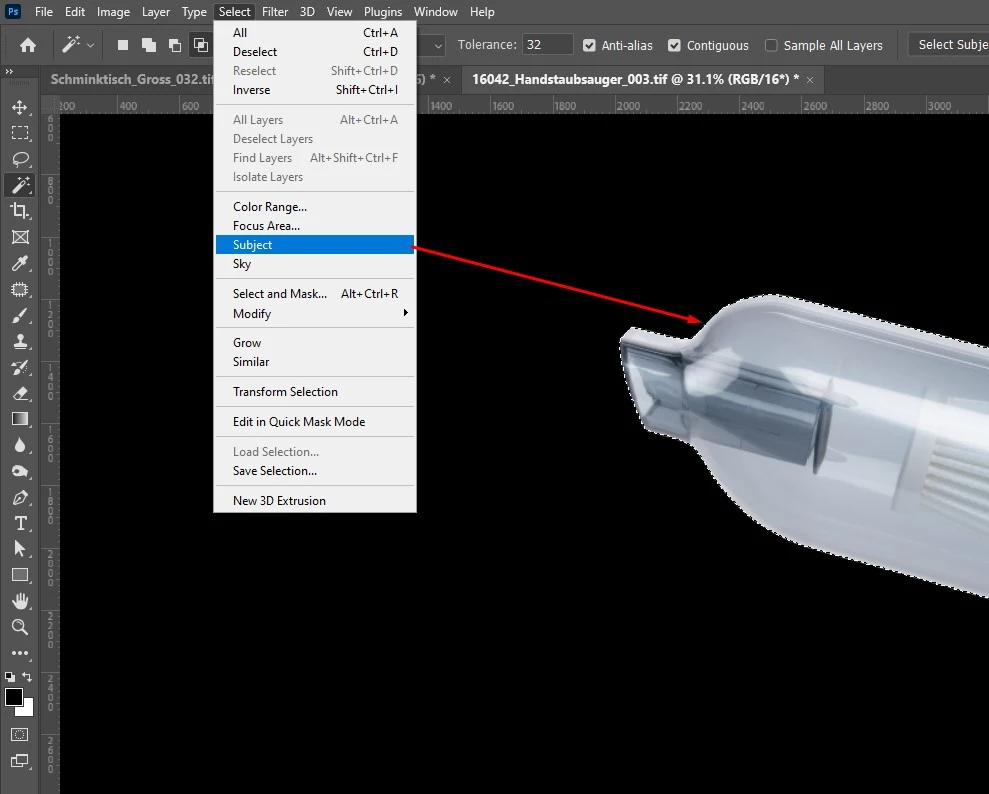Click the black foreground color swatch
Image resolution: width=989 pixels, height=794 pixels.
[14, 696]
